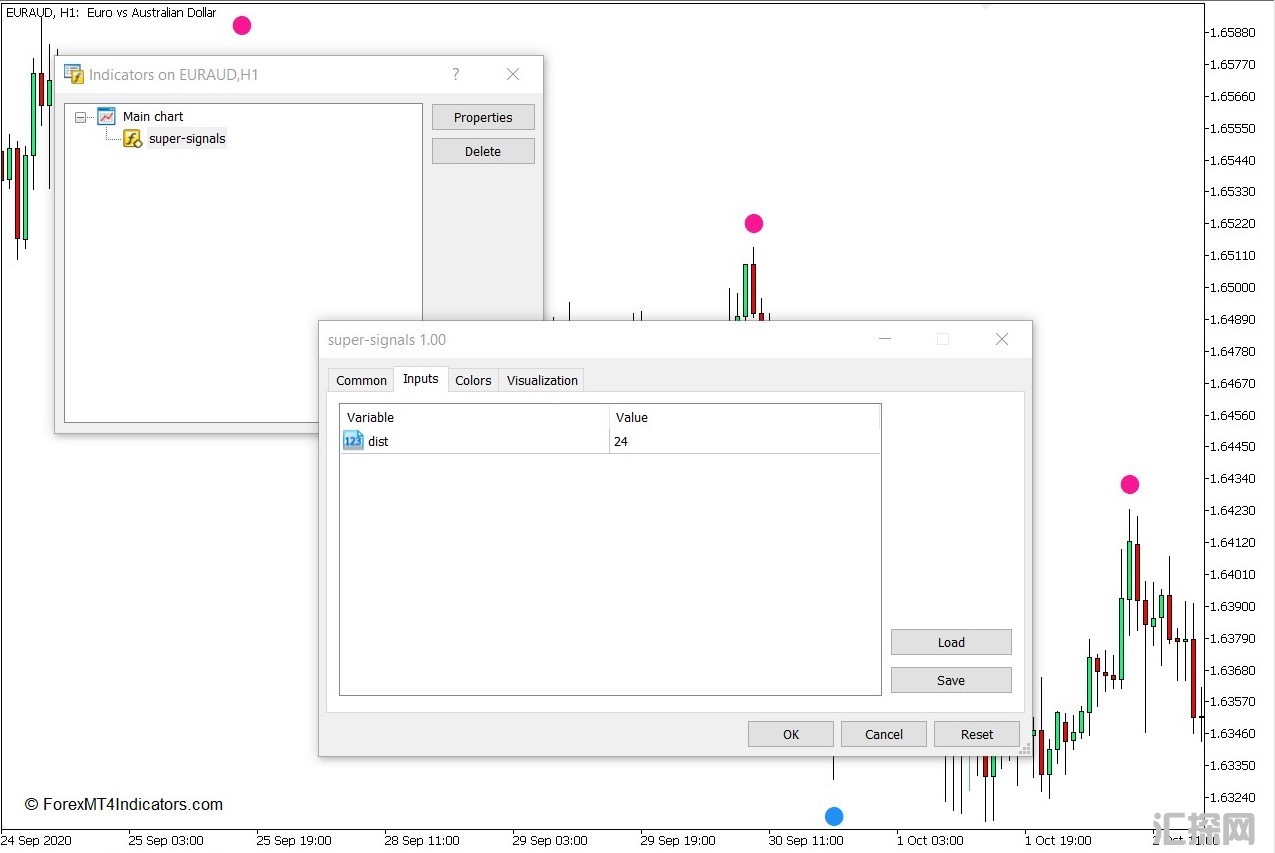Click Load to import input settings
1275x853 pixels.
point(950,642)
